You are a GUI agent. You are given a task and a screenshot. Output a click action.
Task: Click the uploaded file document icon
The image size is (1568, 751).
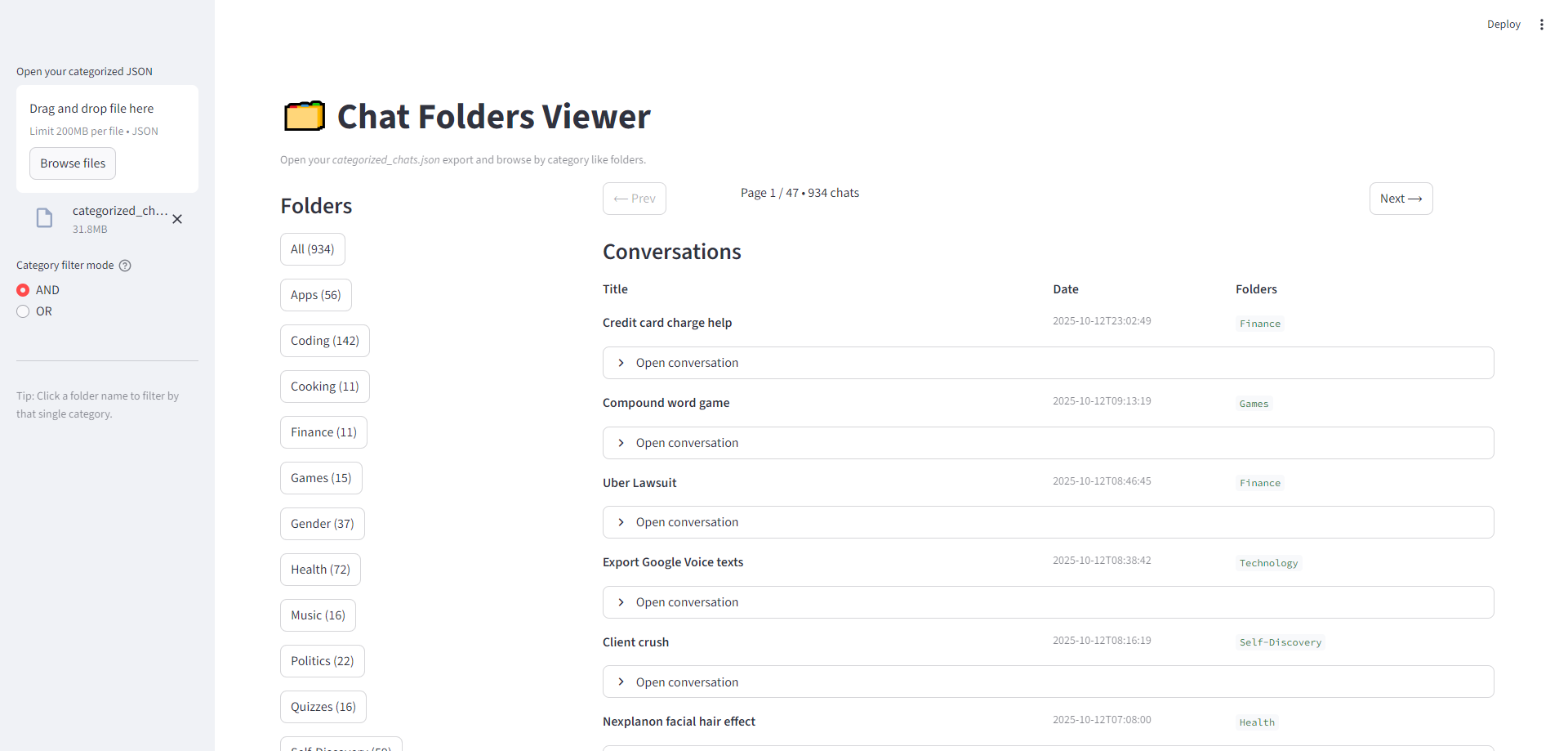pos(43,217)
